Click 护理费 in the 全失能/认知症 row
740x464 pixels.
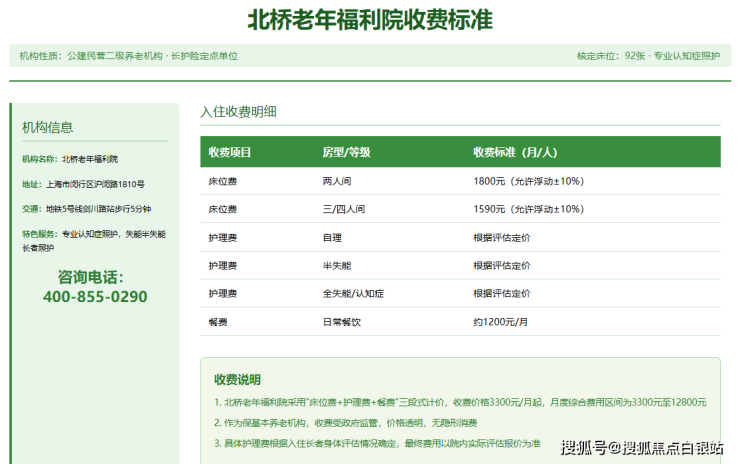(223, 294)
